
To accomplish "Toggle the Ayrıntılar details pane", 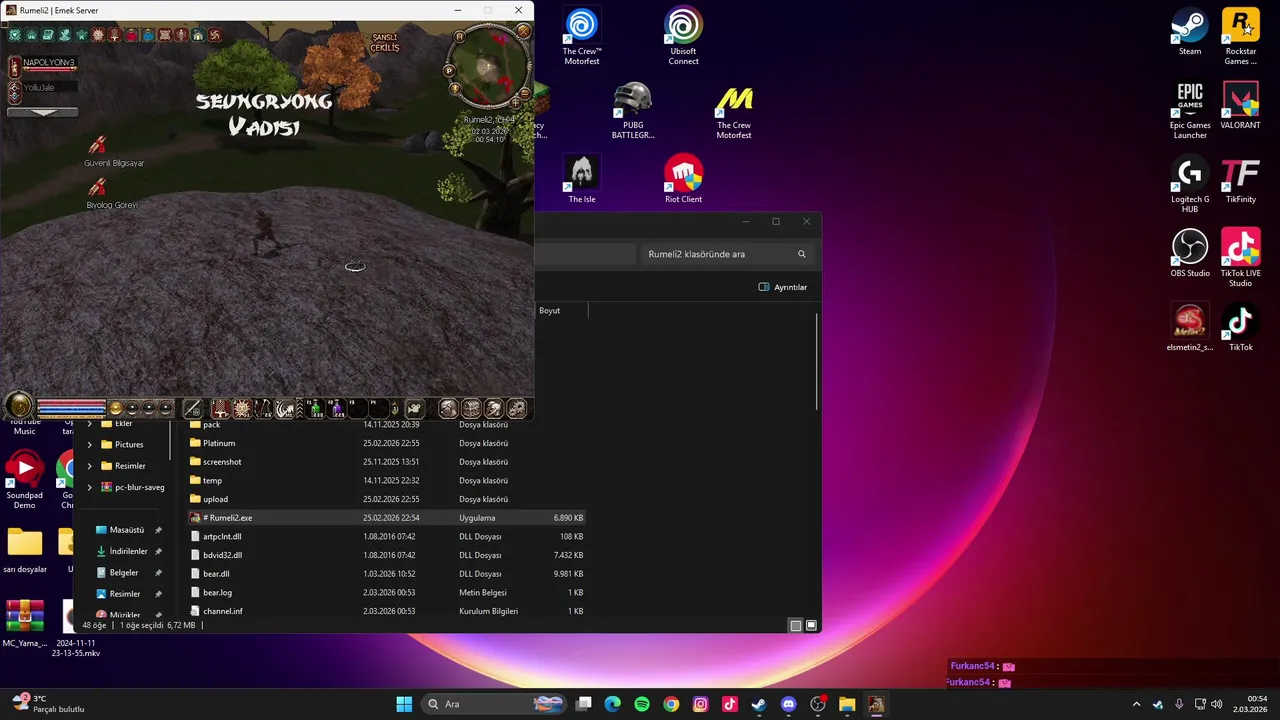I will (x=783, y=287).
